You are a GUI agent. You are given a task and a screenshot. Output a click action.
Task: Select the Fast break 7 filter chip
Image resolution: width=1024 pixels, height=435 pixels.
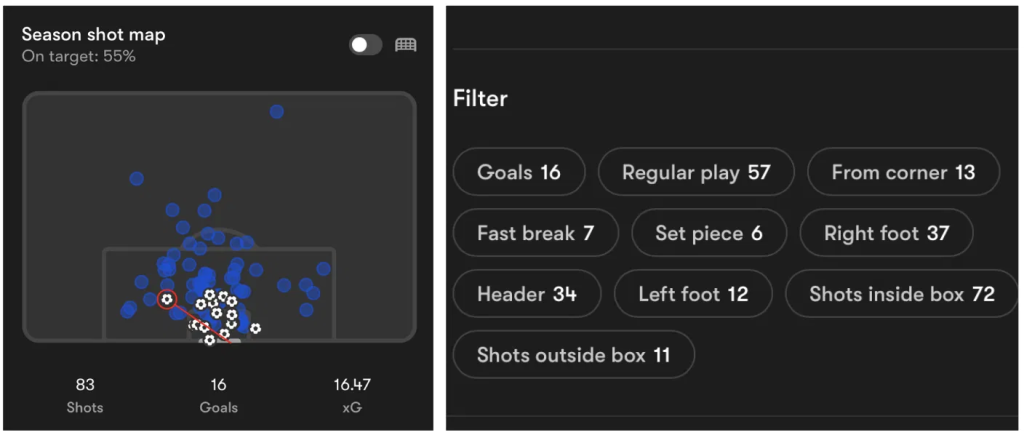coord(534,233)
